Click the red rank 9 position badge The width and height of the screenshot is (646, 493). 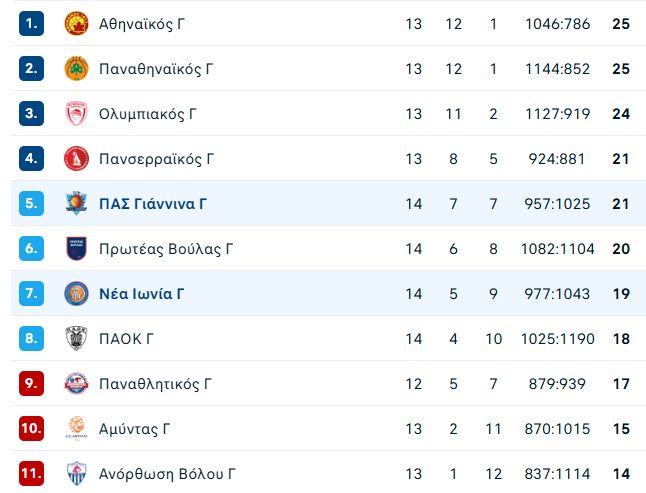tap(31, 384)
